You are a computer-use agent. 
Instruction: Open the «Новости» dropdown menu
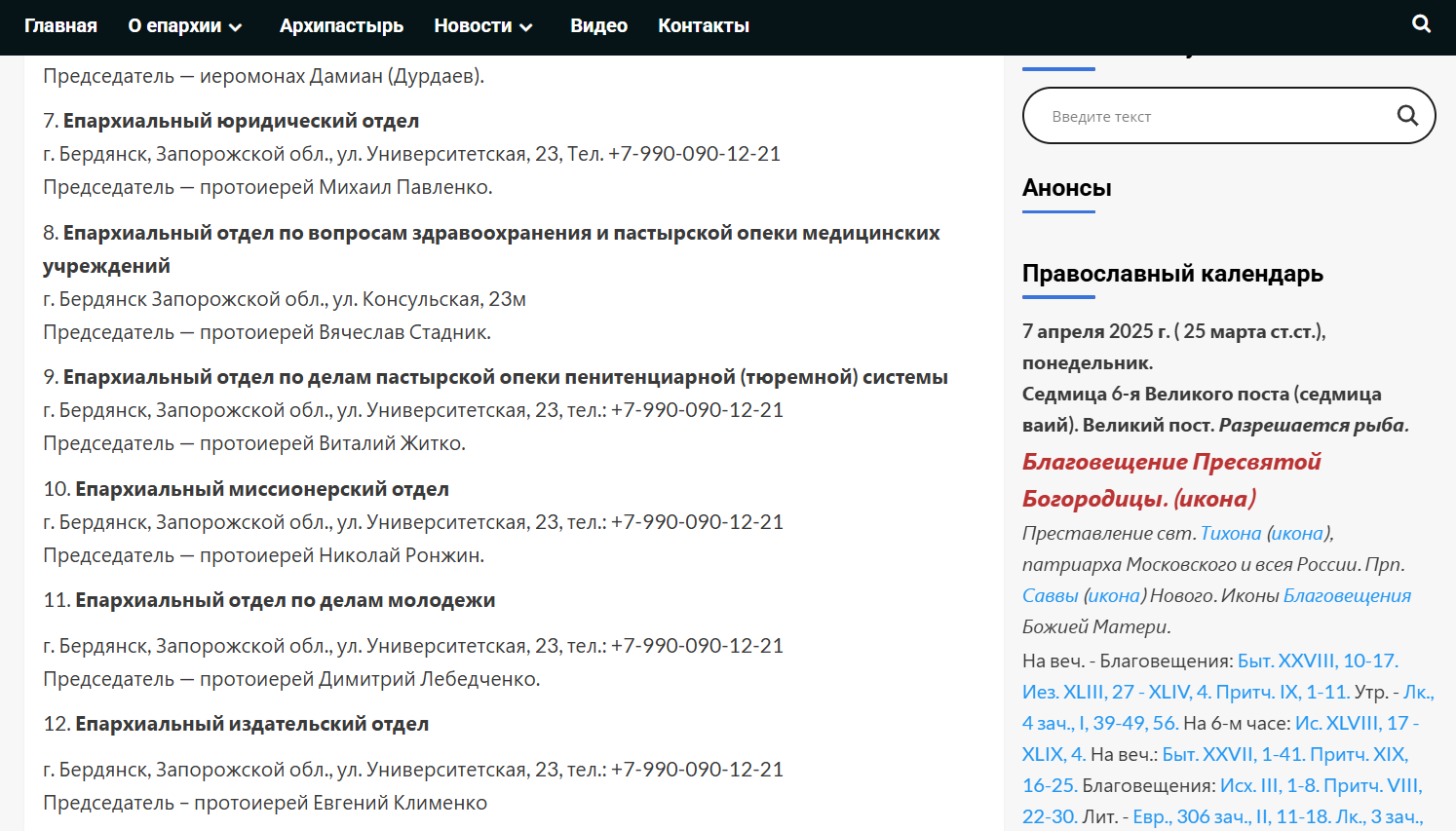pos(482,26)
